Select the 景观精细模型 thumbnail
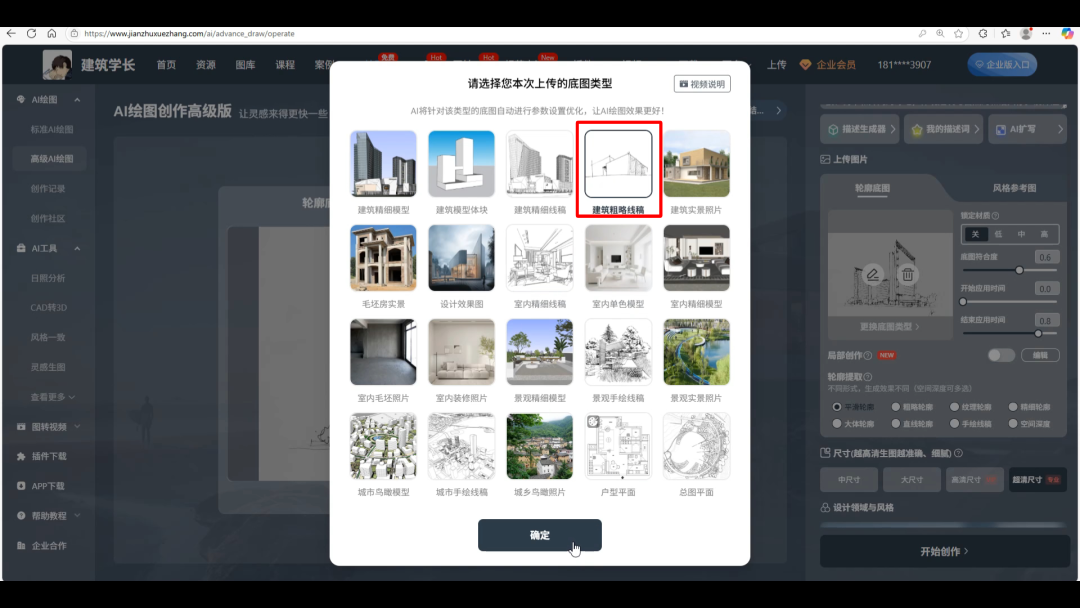Image resolution: width=1080 pixels, height=608 pixels. tap(539, 352)
